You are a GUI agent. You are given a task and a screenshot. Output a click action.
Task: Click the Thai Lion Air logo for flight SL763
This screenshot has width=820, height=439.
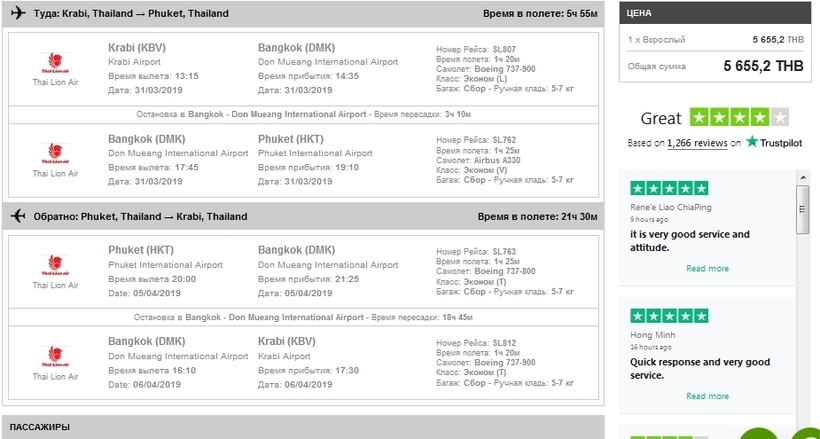click(55, 266)
